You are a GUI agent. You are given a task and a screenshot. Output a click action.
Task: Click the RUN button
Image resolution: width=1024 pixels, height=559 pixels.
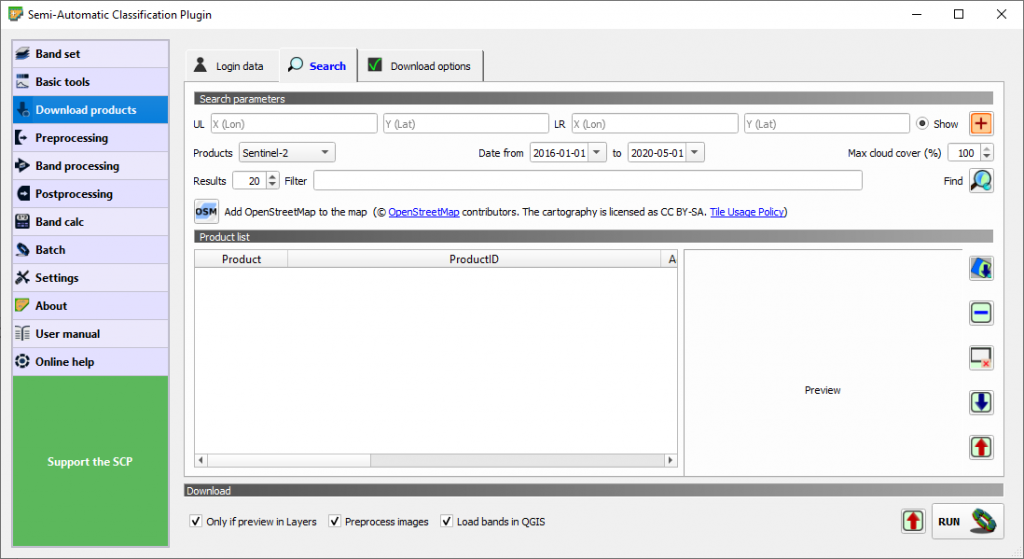(x=967, y=521)
